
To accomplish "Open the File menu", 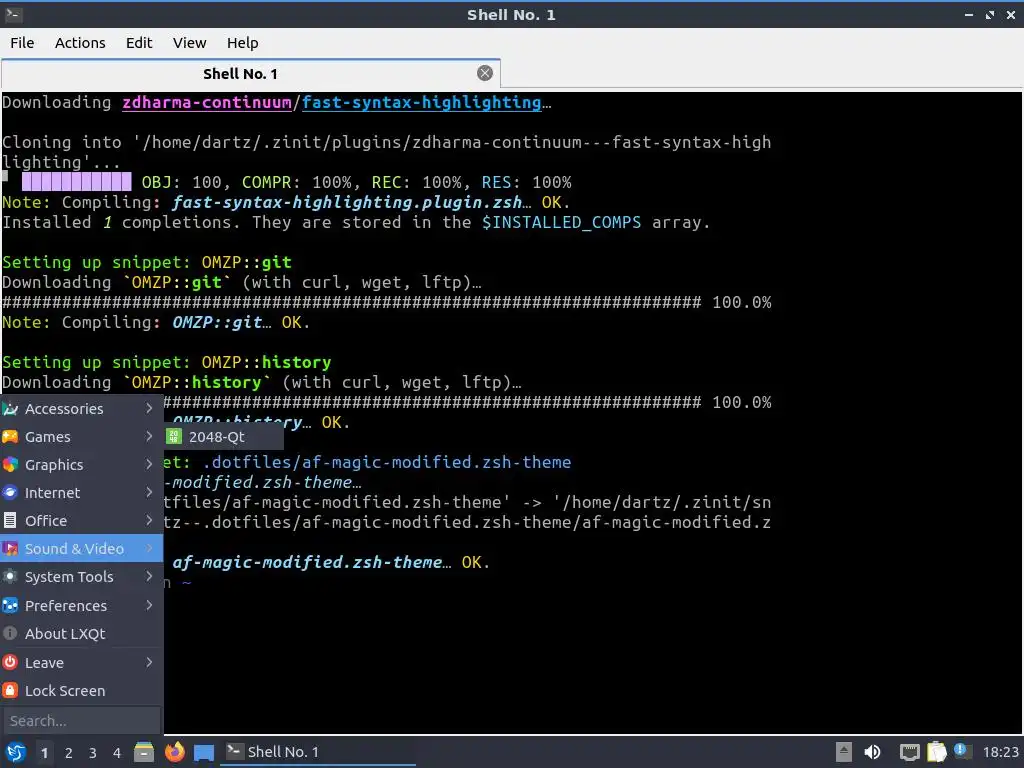I will 22,43.
